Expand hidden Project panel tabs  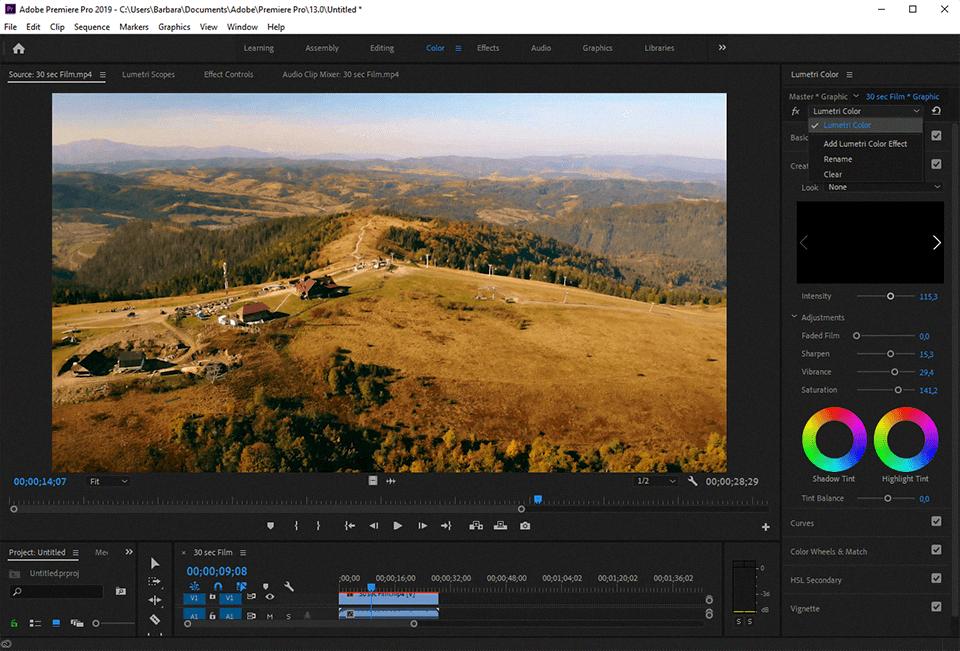129,552
